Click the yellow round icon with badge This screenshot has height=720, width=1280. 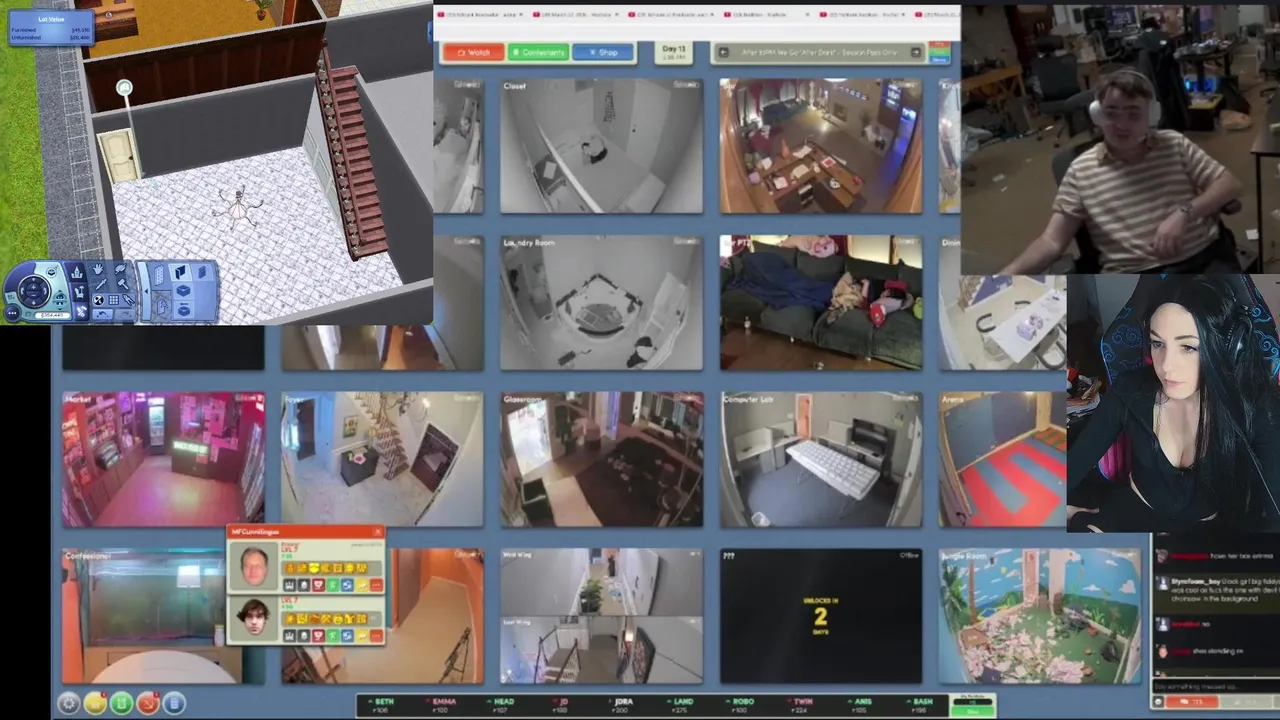click(x=94, y=703)
